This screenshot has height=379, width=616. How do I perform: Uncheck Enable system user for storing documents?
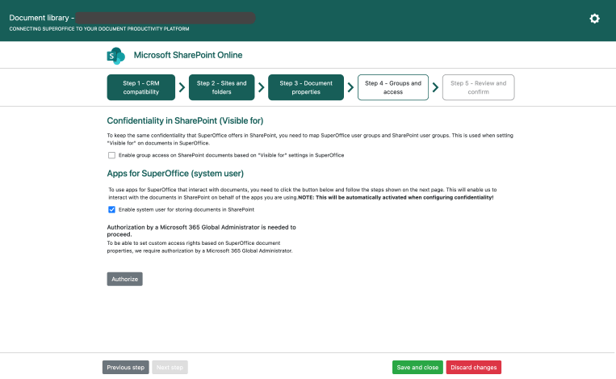coord(112,209)
